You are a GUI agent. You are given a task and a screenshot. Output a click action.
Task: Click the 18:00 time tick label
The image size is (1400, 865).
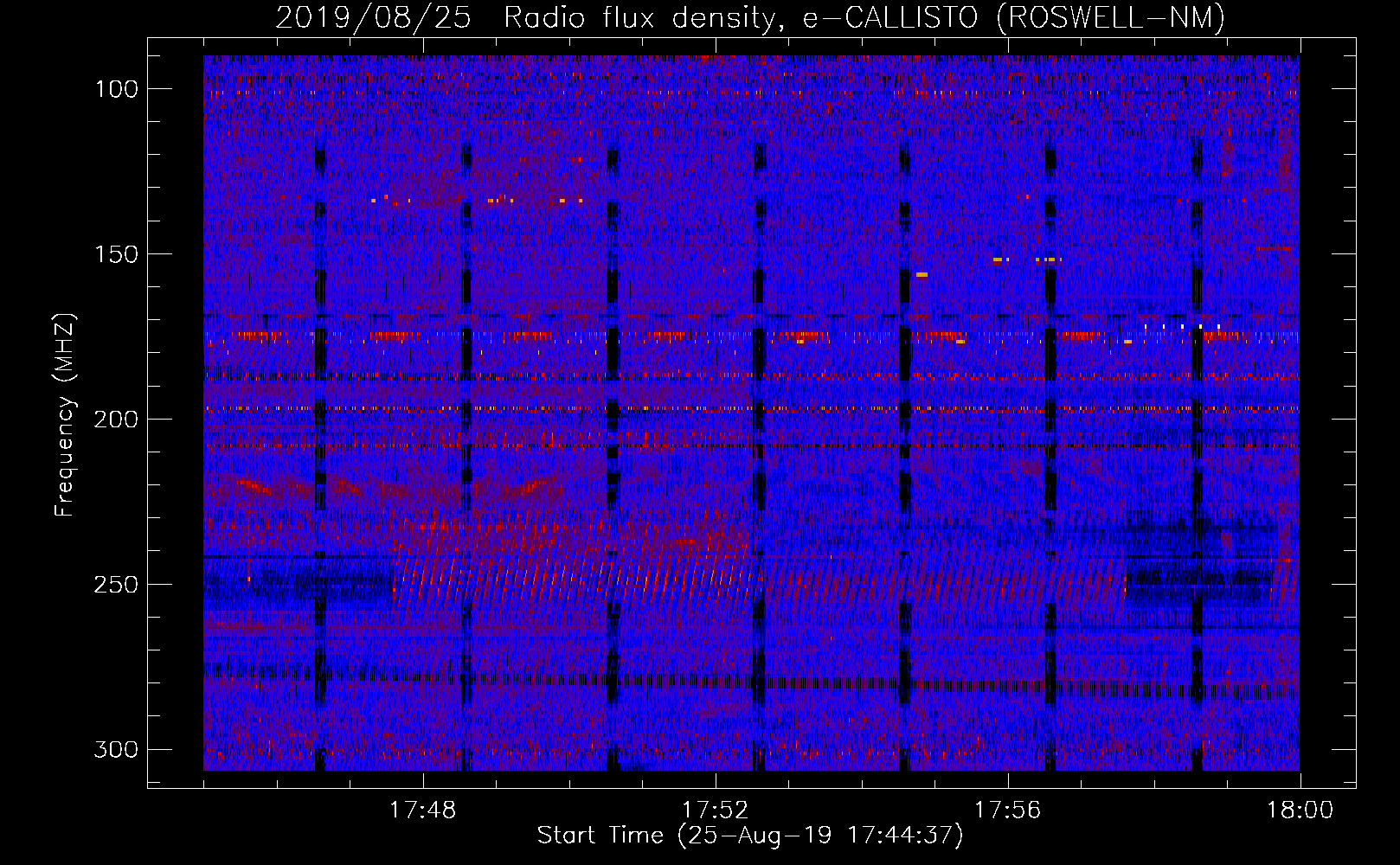point(1300,811)
